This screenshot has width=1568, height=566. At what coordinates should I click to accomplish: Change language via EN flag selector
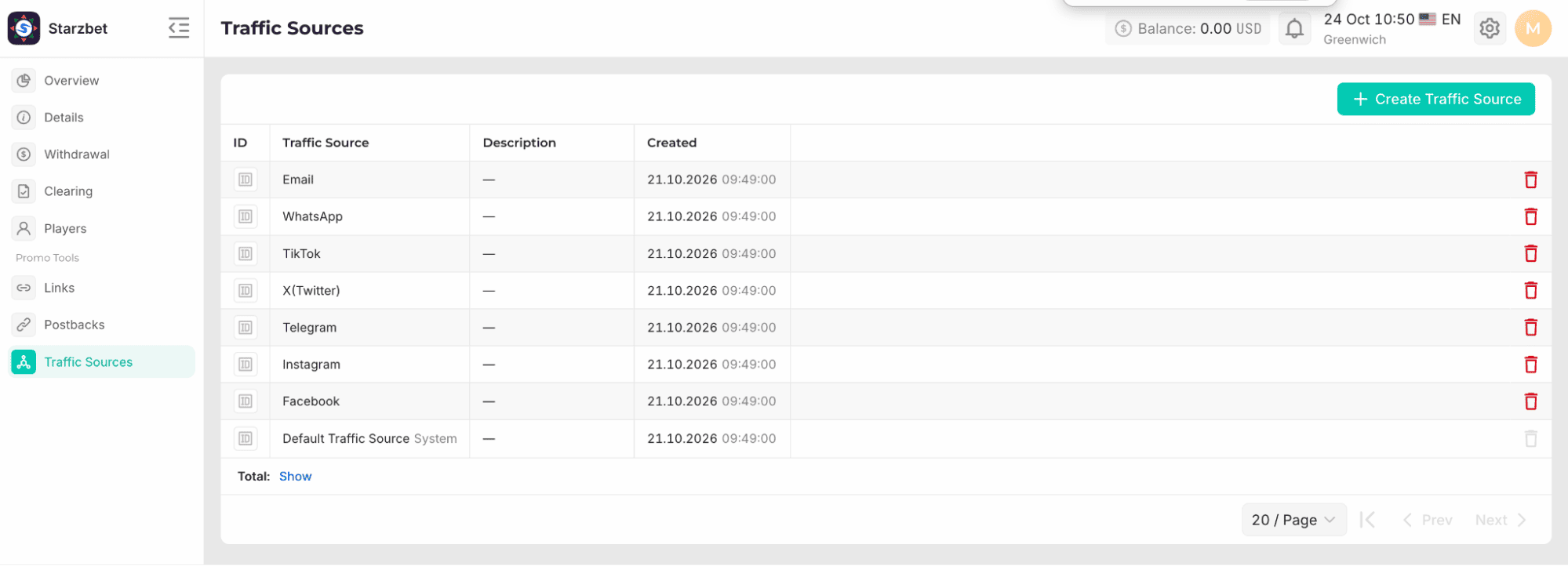point(1440,20)
